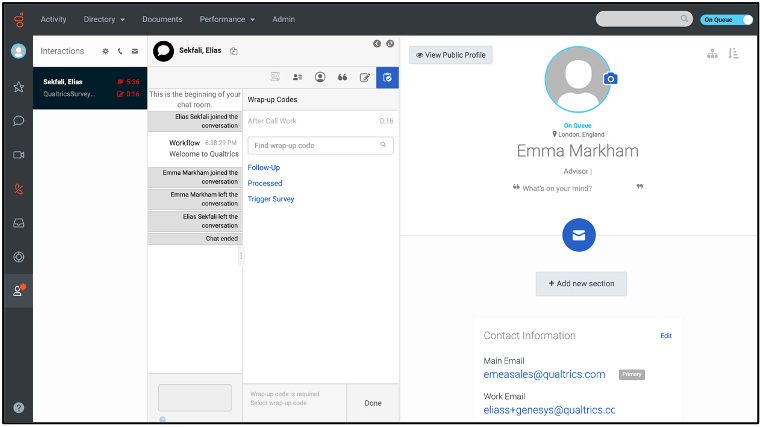The width and height of the screenshot is (760, 427).
Task: Open the agent icon with orange notification dot
Action: point(18,290)
